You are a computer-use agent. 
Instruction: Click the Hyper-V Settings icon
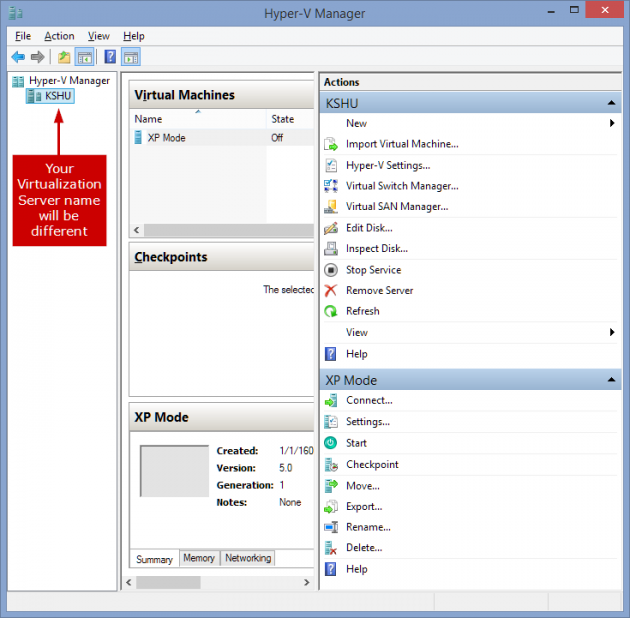331,166
